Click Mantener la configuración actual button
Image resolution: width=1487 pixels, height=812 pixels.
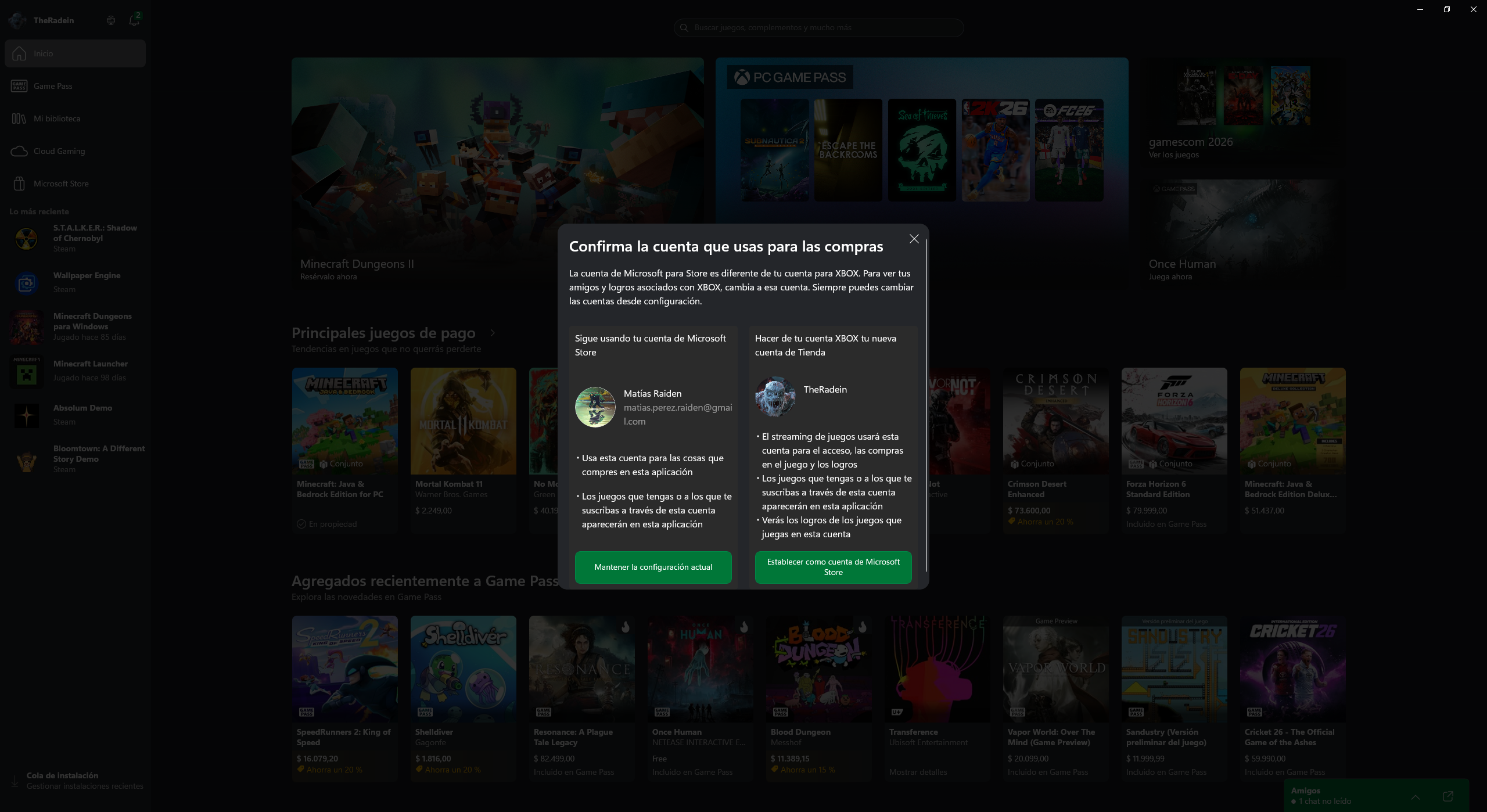653,567
